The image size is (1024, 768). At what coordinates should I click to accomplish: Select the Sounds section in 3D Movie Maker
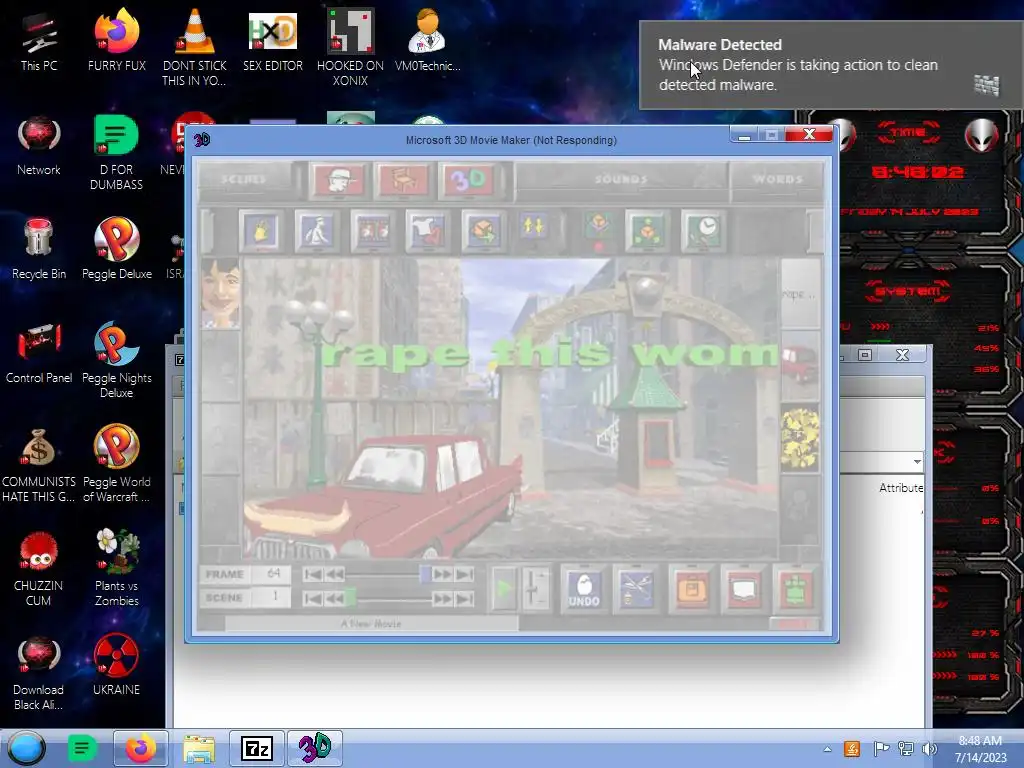tap(621, 178)
